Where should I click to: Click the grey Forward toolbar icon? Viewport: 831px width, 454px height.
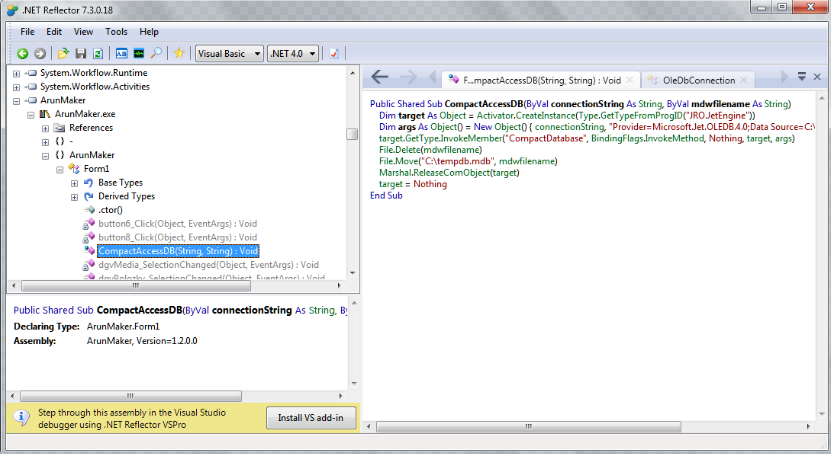40,54
